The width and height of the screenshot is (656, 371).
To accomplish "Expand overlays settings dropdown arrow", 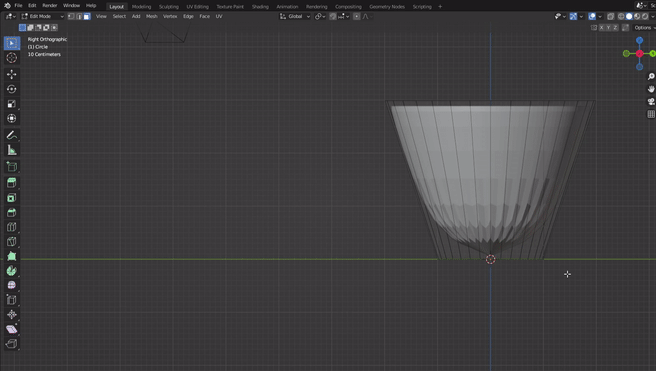I will pyautogui.click(x=600, y=16).
